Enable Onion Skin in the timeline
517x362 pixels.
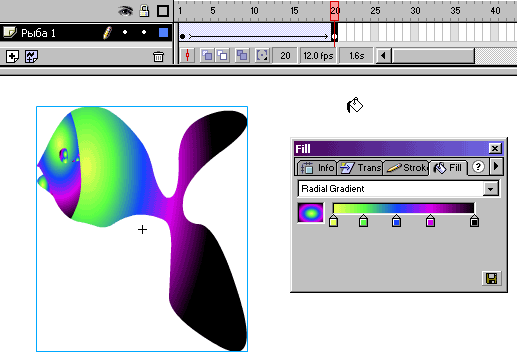(207, 55)
